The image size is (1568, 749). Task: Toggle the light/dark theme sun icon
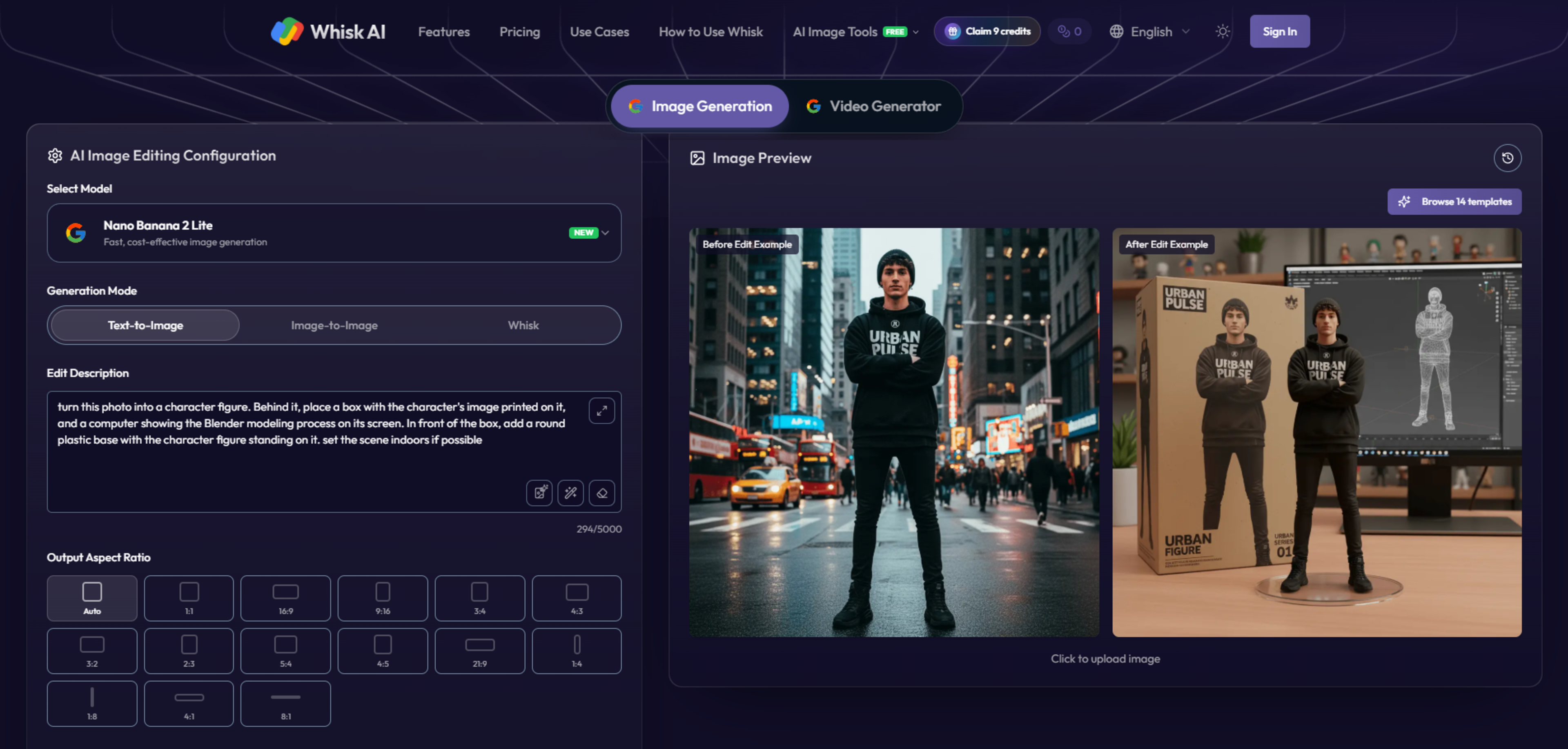click(x=1222, y=32)
